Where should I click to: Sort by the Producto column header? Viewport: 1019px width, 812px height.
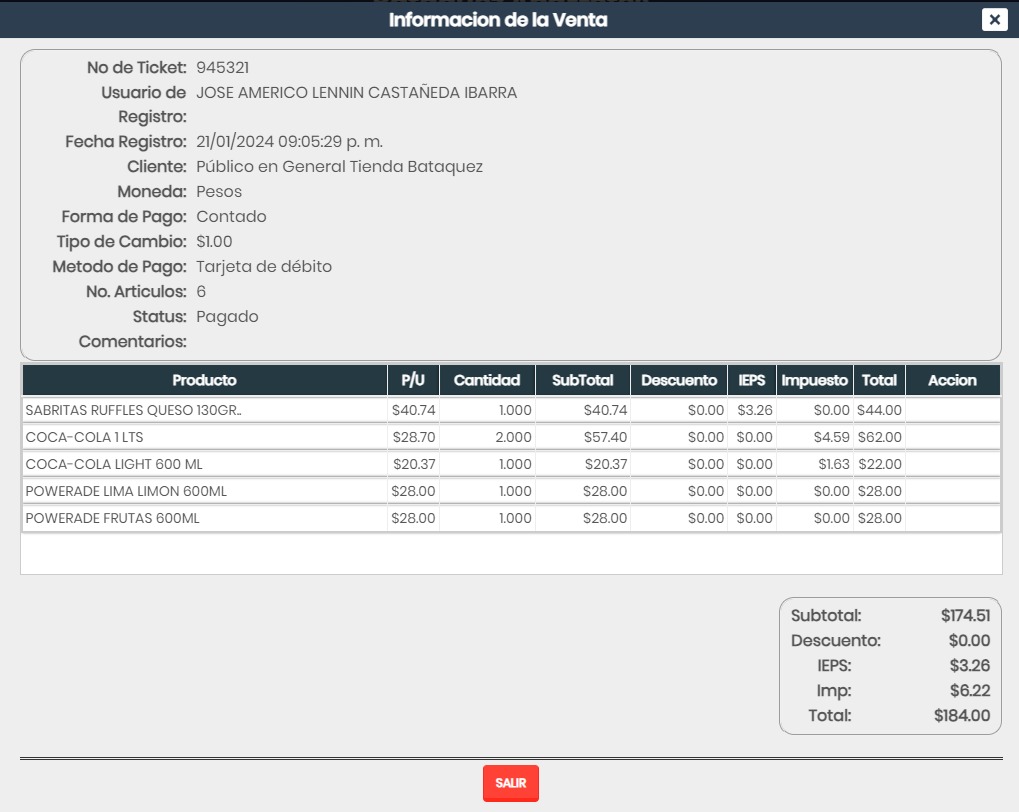pyautogui.click(x=204, y=381)
